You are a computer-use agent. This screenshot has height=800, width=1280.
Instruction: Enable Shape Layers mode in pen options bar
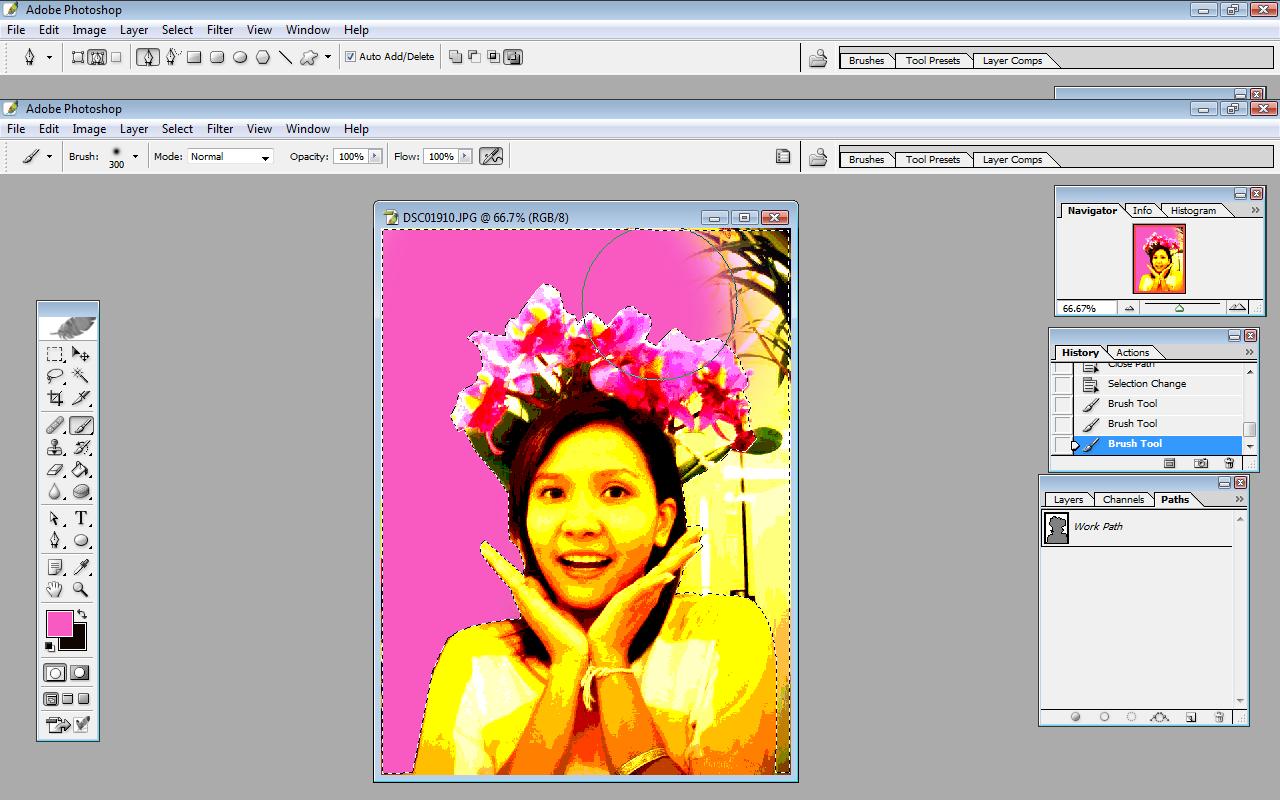coord(78,57)
